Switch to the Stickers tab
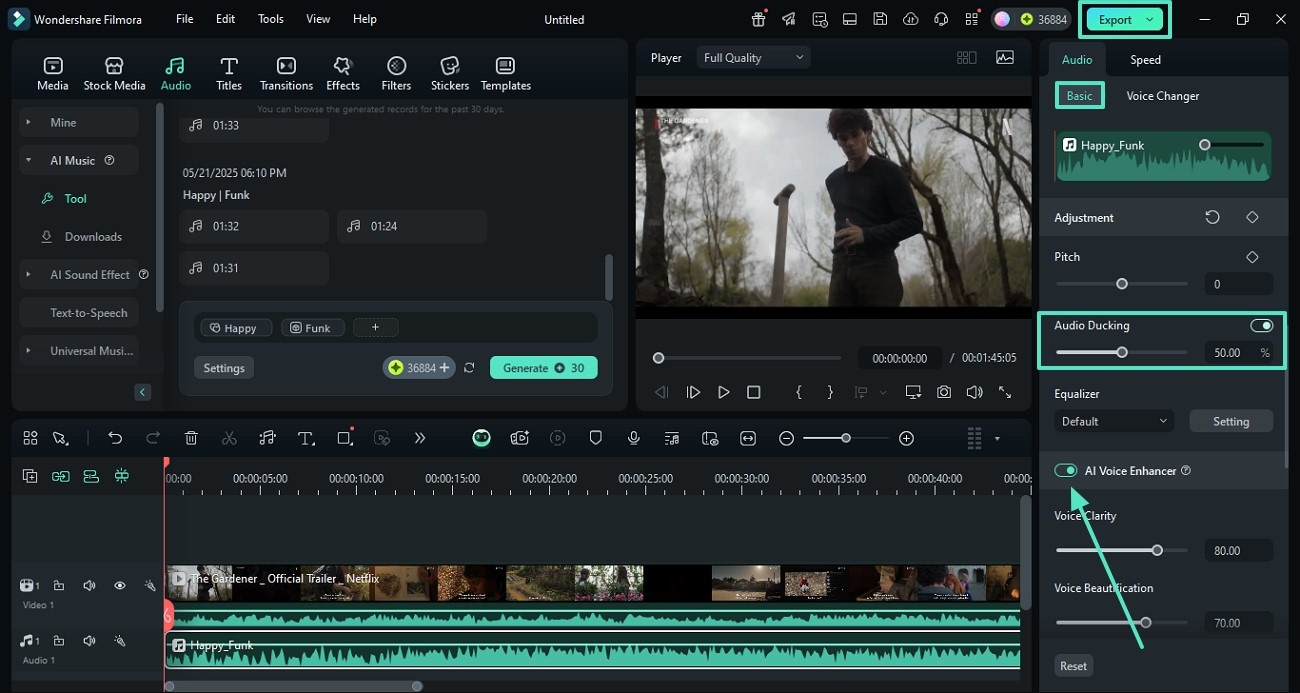Image resolution: width=1300 pixels, height=693 pixels. coord(450,74)
